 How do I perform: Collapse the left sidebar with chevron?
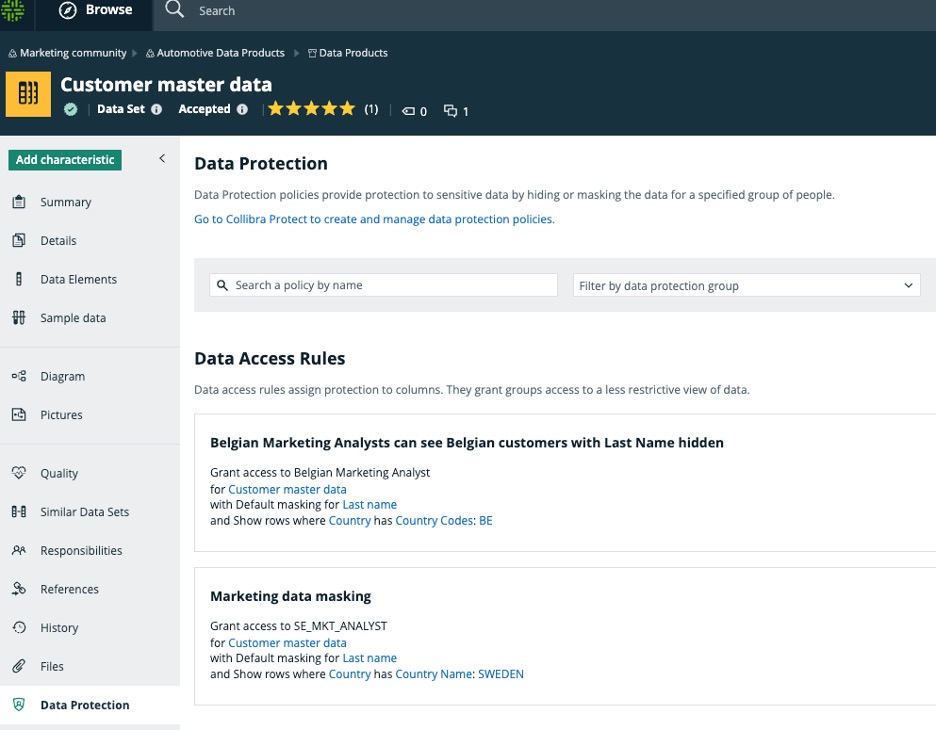[x=162, y=159]
